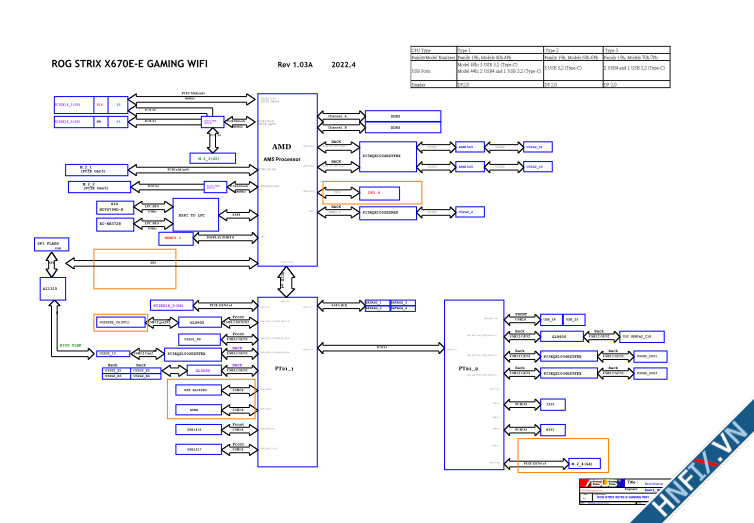Select the AMD AM5 Processor block
Screen dimensions: 754x523
click(288, 180)
